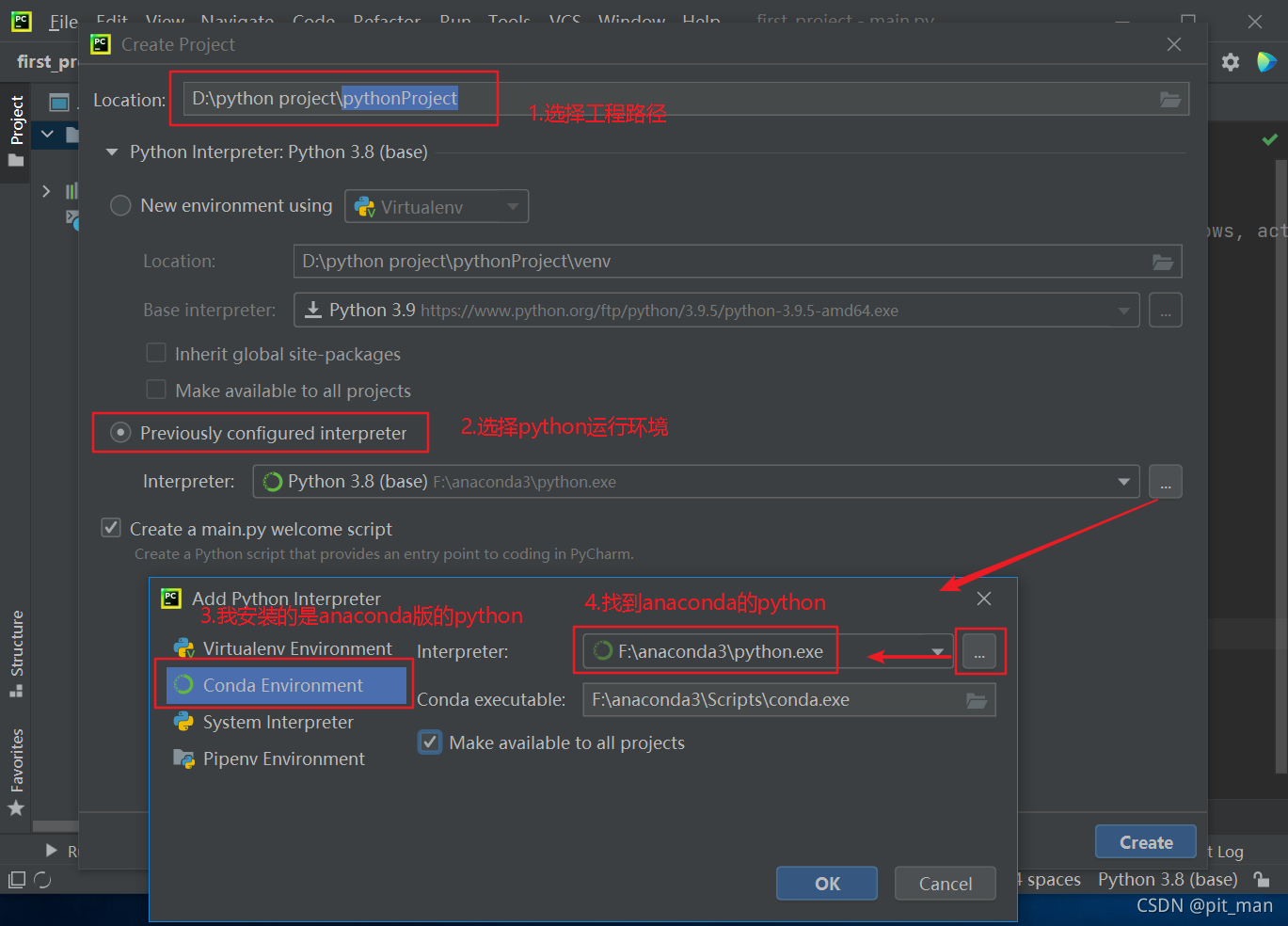
Task: Open File menu in PyCharm
Action: coord(63,22)
